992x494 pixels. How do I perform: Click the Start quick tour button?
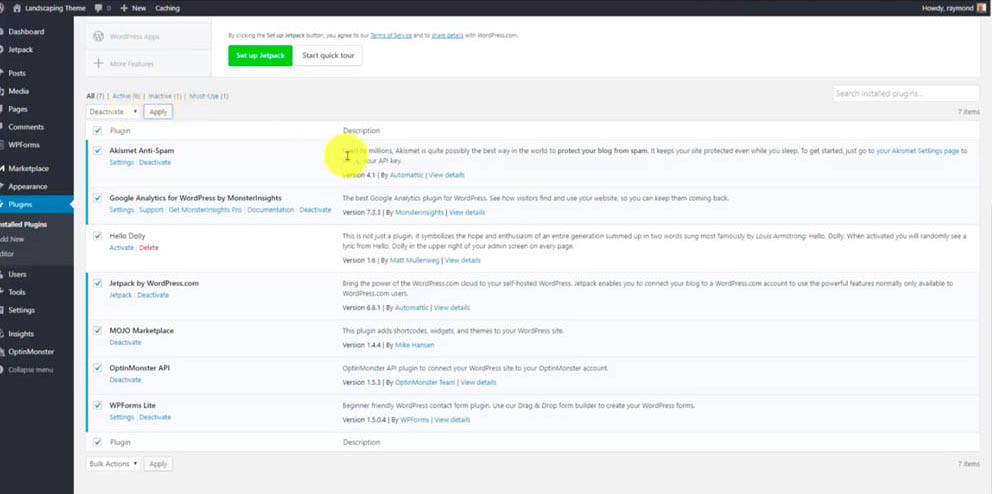(x=328, y=56)
